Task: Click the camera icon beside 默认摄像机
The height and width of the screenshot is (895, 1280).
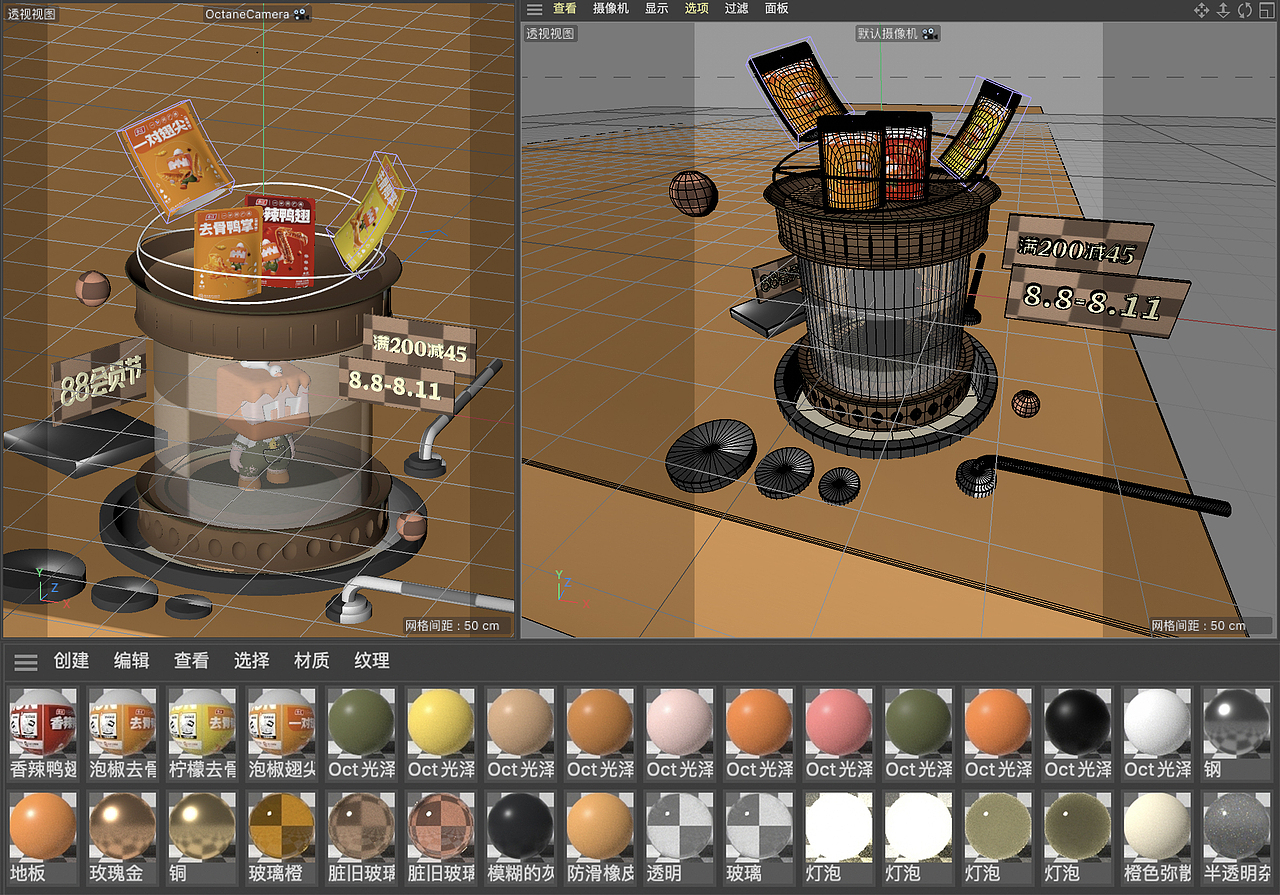Action: tap(931, 33)
